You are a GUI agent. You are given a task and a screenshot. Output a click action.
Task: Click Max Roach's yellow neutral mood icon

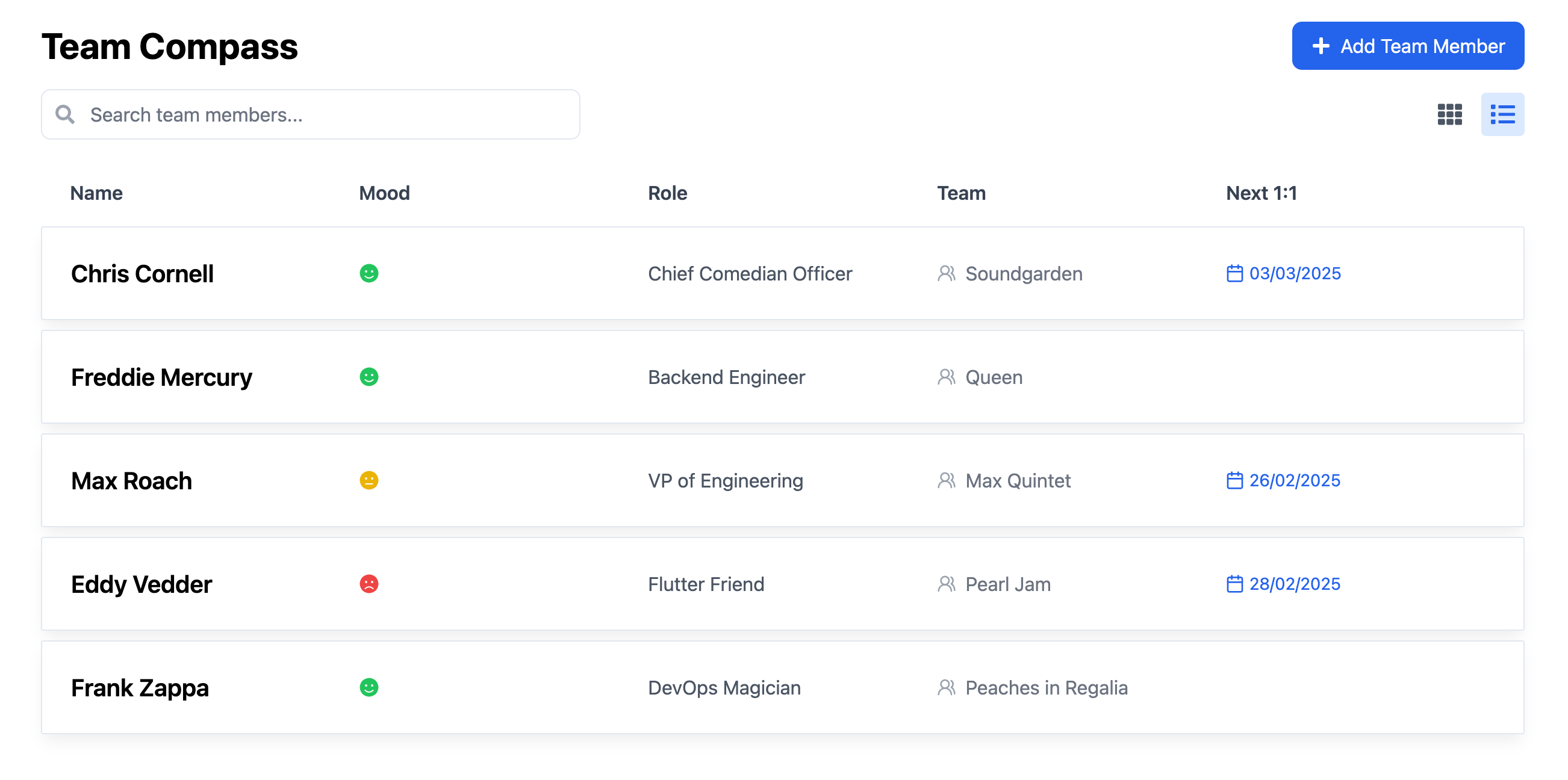tap(369, 480)
